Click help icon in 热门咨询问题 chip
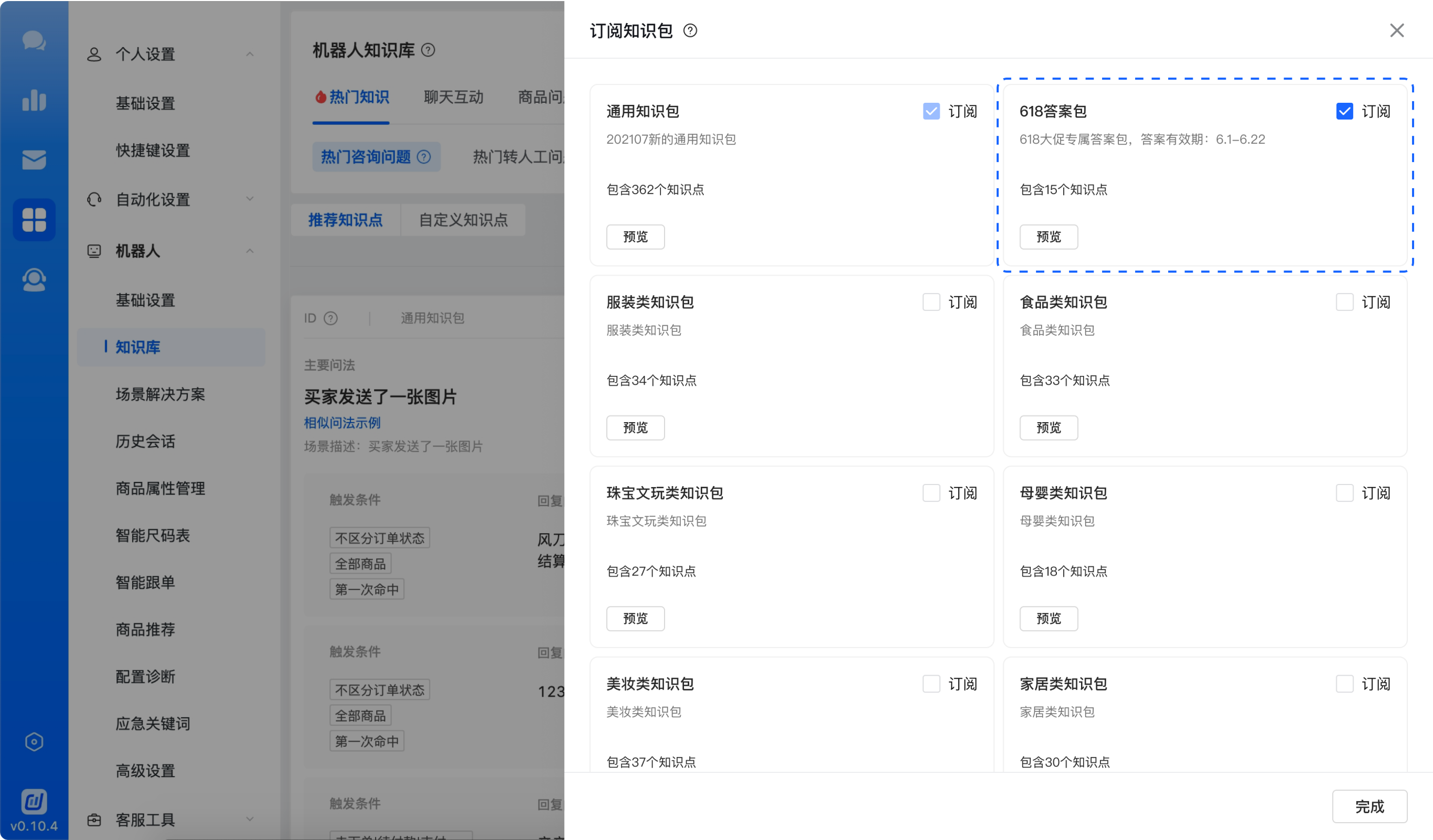This screenshot has width=1433, height=840. 424,157
